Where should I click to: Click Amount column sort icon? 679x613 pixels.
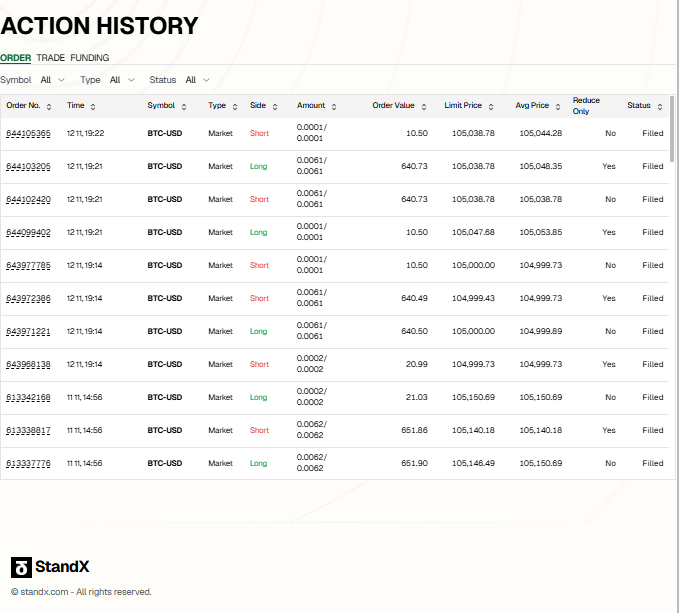[334, 106]
